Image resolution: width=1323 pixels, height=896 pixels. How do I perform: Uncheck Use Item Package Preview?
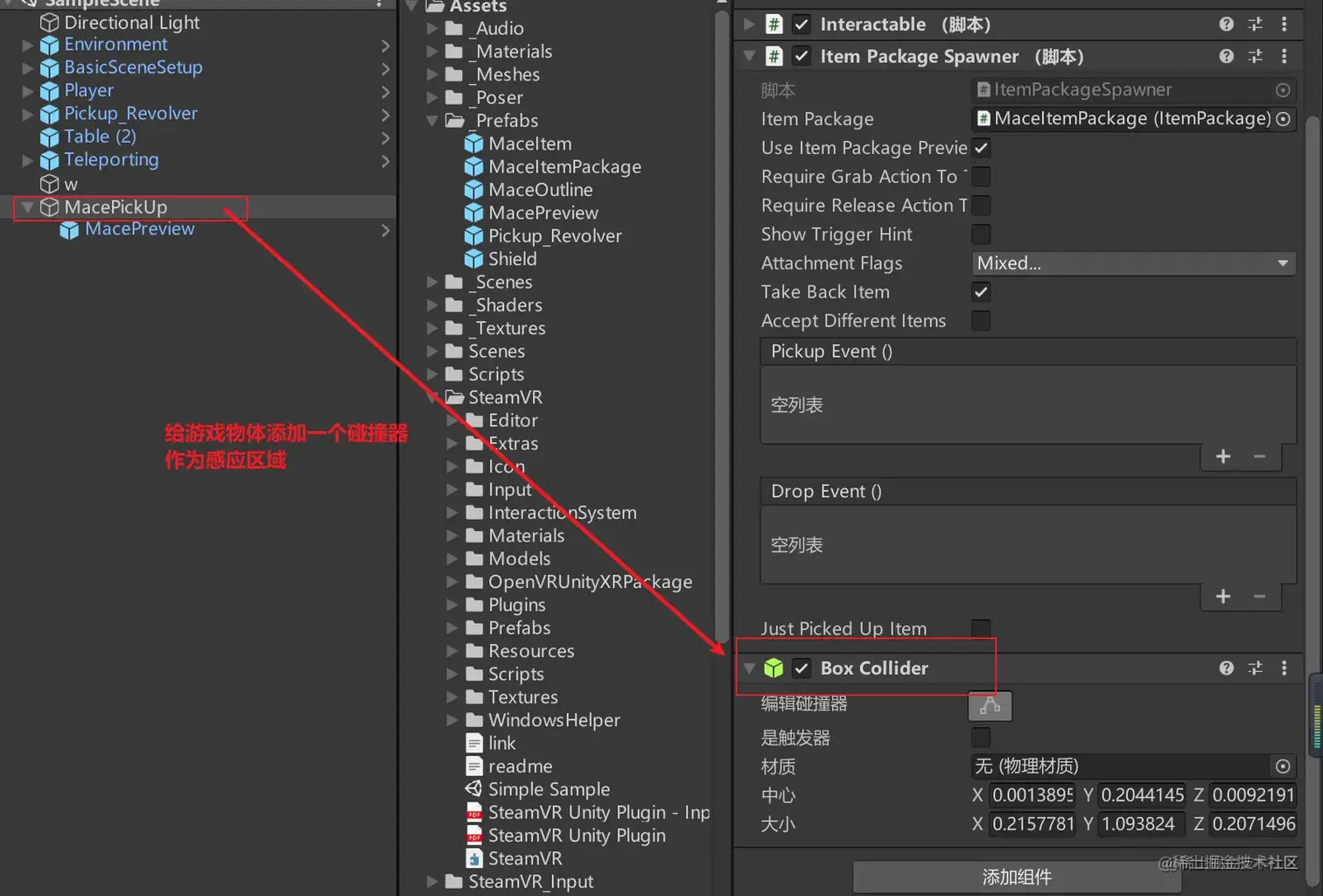pyautogui.click(x=981, y=148)
